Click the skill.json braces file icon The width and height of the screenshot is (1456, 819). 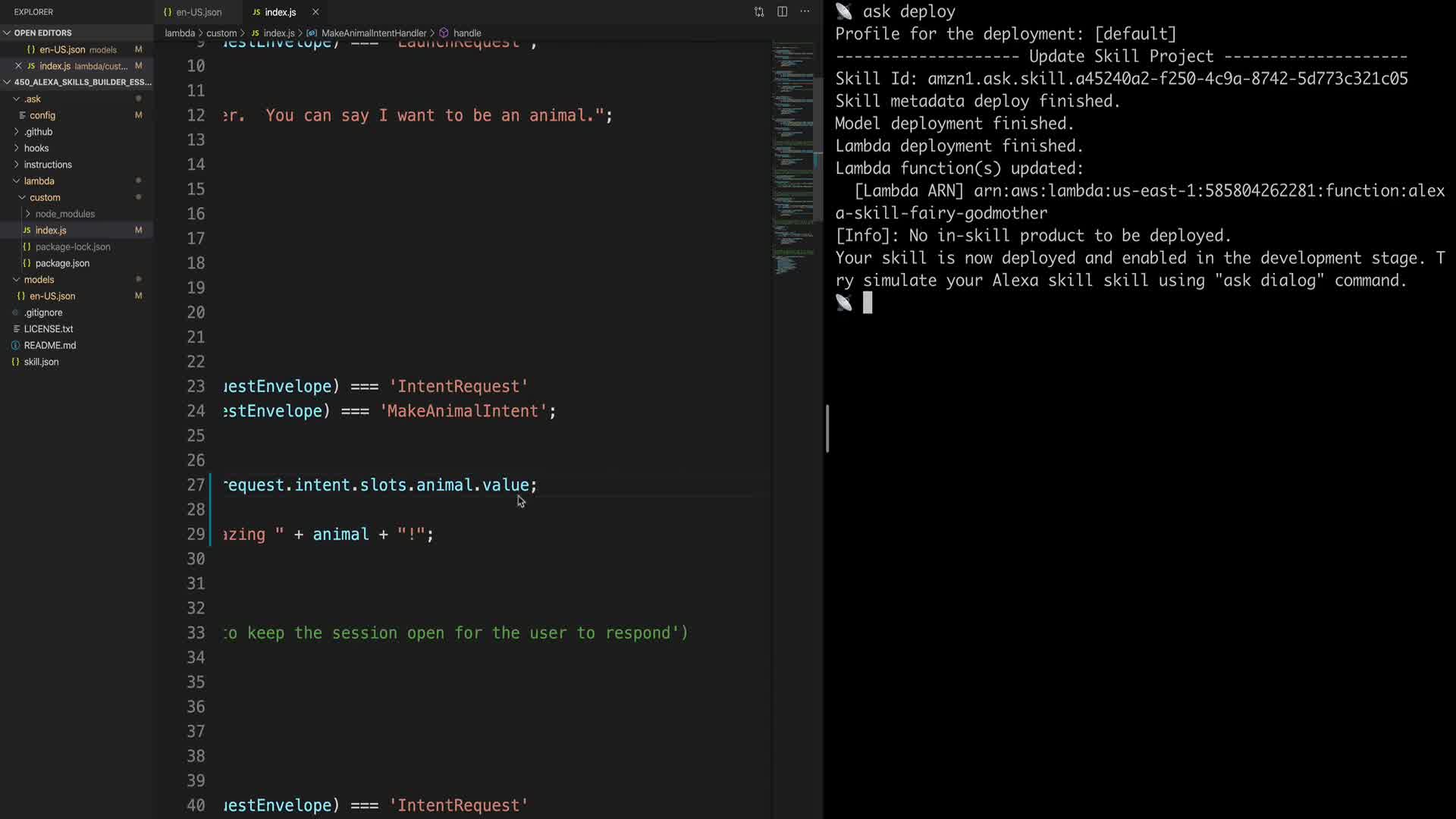pos(15,362)
